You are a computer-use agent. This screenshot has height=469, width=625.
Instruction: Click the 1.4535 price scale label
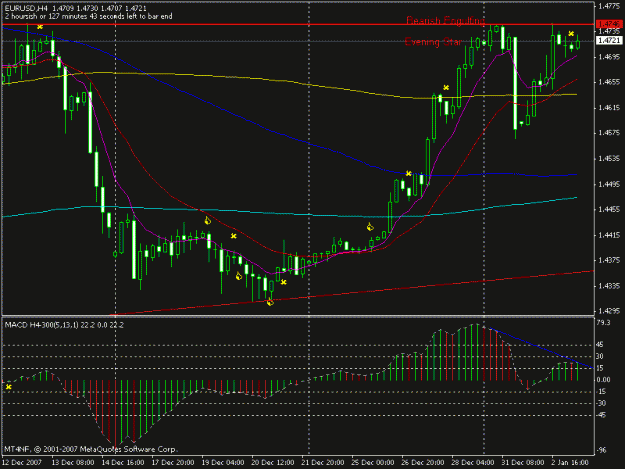click(609, 158)
